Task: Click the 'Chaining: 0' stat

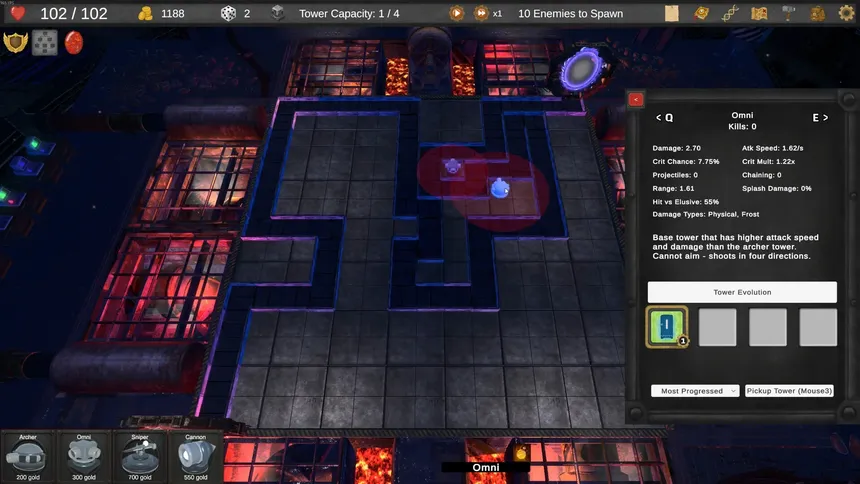Action: (761, 175)
